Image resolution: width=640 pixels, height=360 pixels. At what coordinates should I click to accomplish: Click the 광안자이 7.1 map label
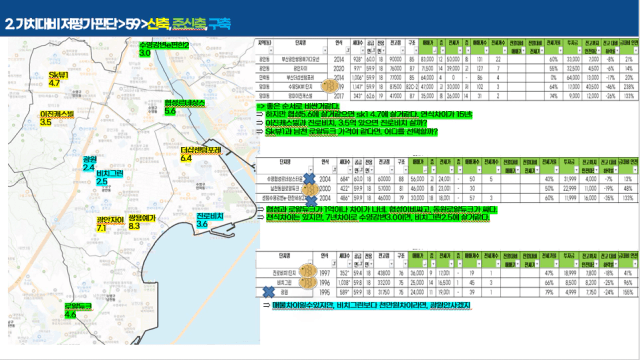tap(110, 224)
